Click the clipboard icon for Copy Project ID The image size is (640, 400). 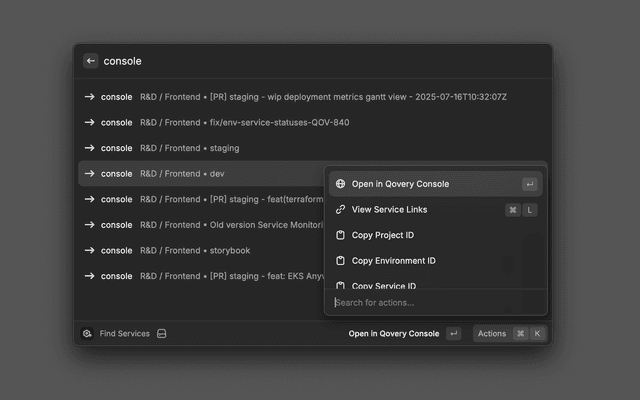(x=340, y=235)
